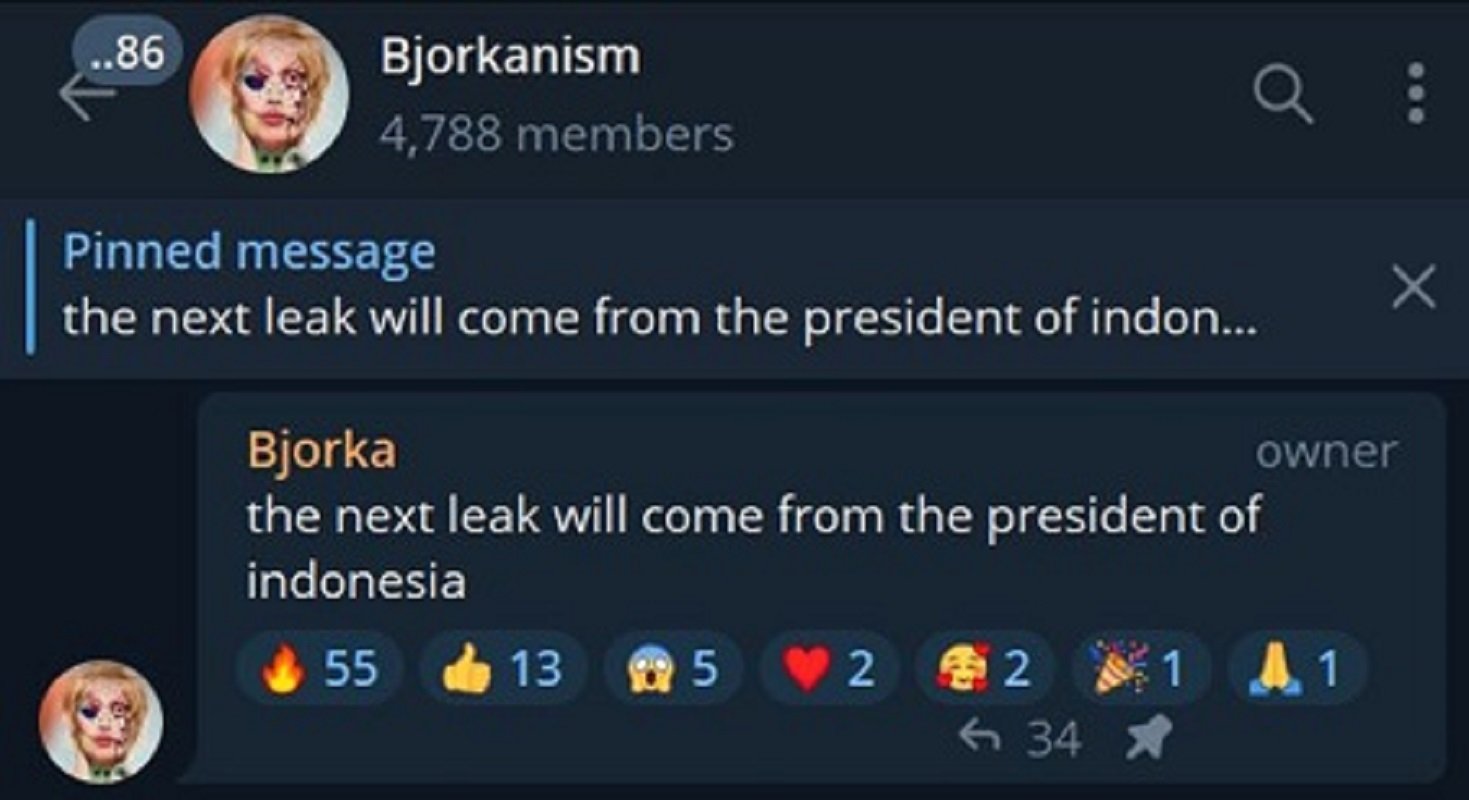This screenshot has height=800, width=1469.
Task: Toggle the smiling hearts face reaction
Action: point(984,669)
